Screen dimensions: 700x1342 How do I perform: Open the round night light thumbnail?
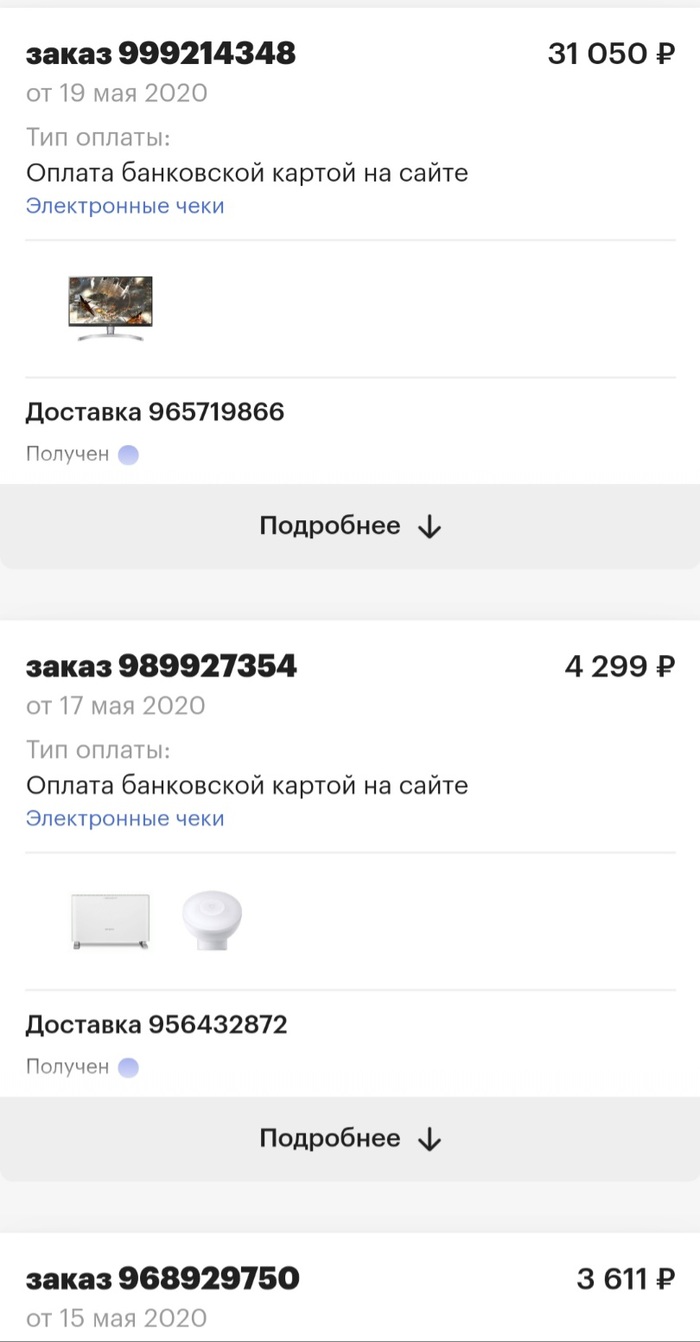211,920
